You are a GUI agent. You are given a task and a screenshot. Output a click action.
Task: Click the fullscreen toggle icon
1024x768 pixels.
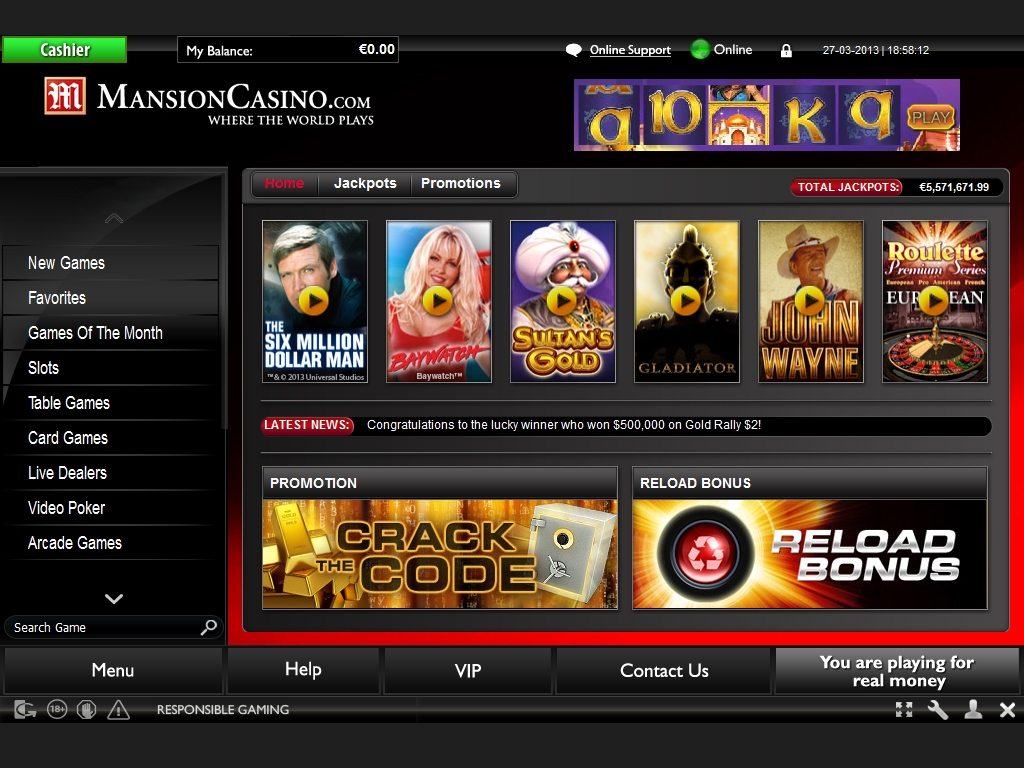[x=904, y=710]
